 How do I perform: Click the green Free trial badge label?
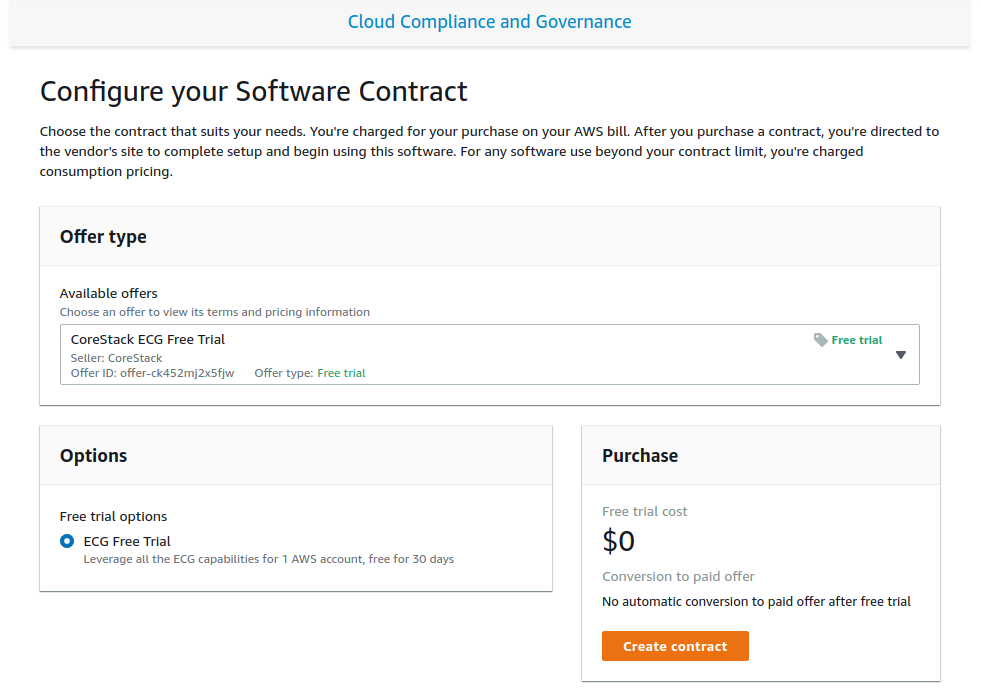856,340
